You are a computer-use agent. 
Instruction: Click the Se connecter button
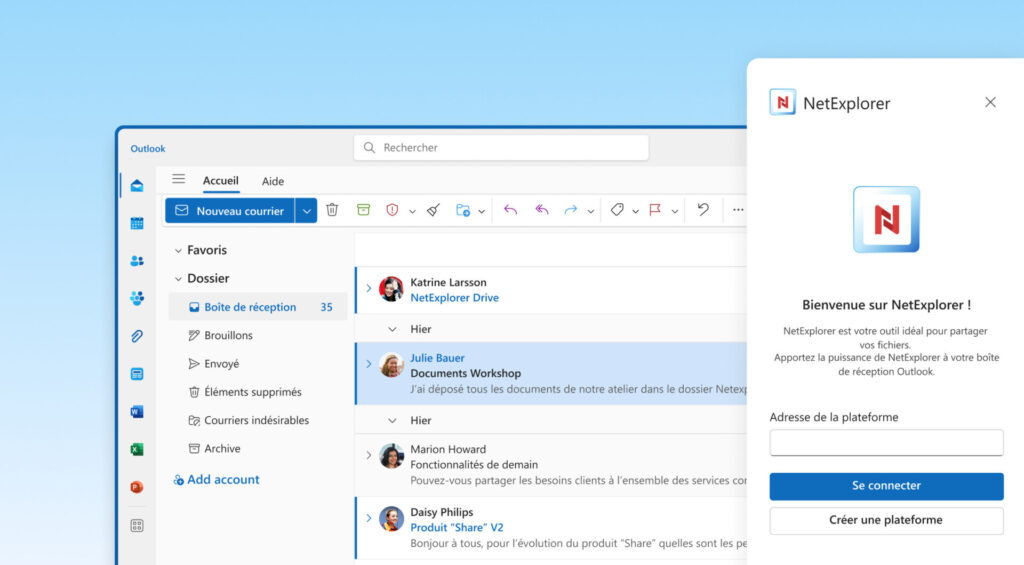886,486
